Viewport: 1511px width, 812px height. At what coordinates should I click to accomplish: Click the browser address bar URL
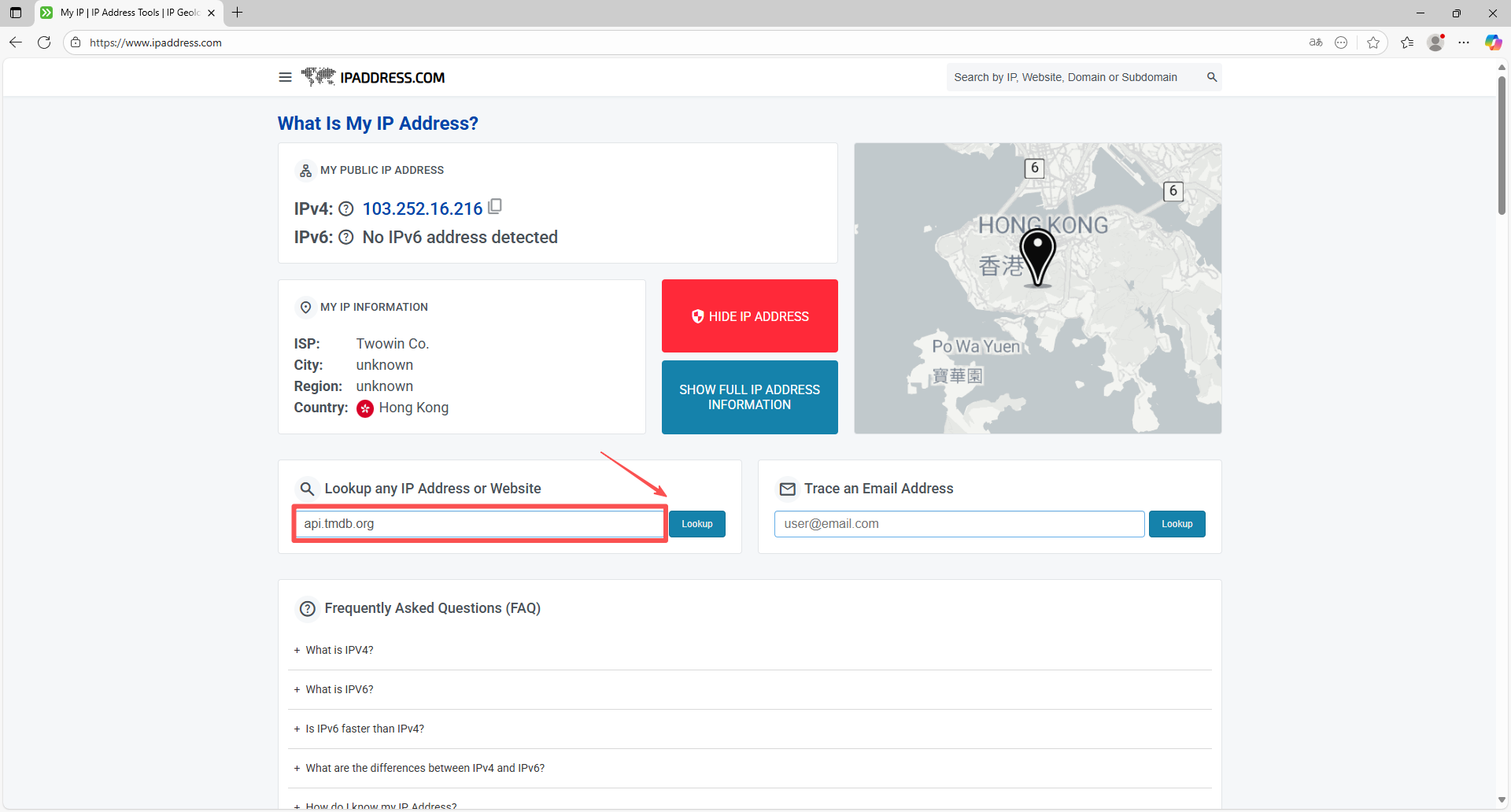(156, 42)
